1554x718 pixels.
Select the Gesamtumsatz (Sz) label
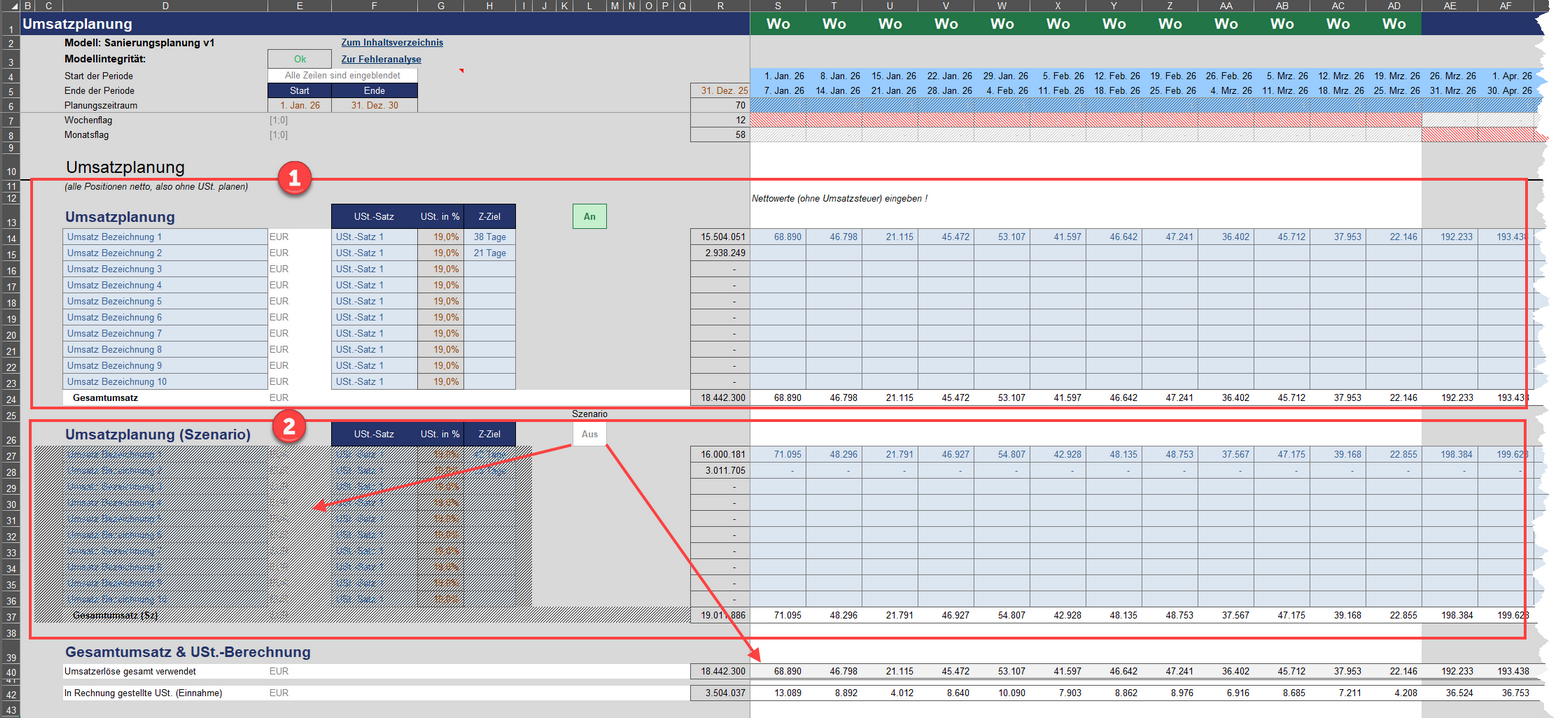click(115, 616)
